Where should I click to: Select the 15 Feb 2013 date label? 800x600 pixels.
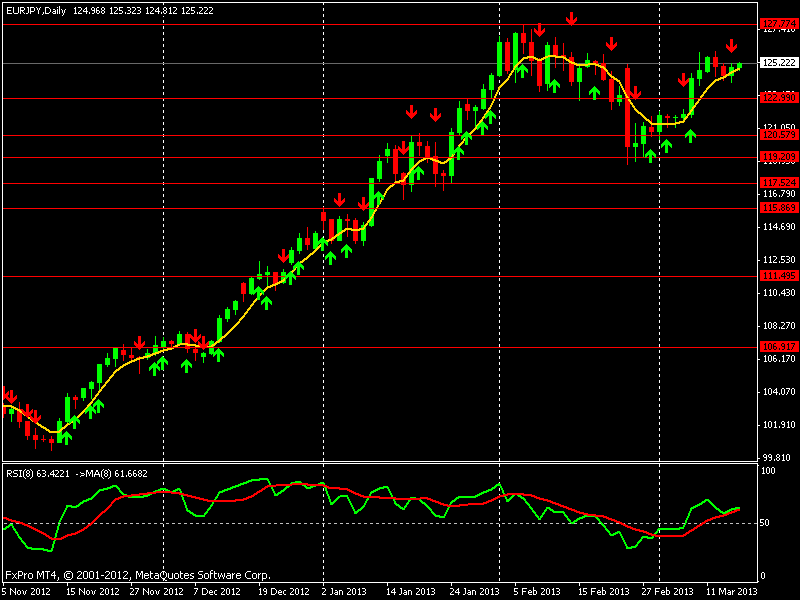(x=604, y=592)
